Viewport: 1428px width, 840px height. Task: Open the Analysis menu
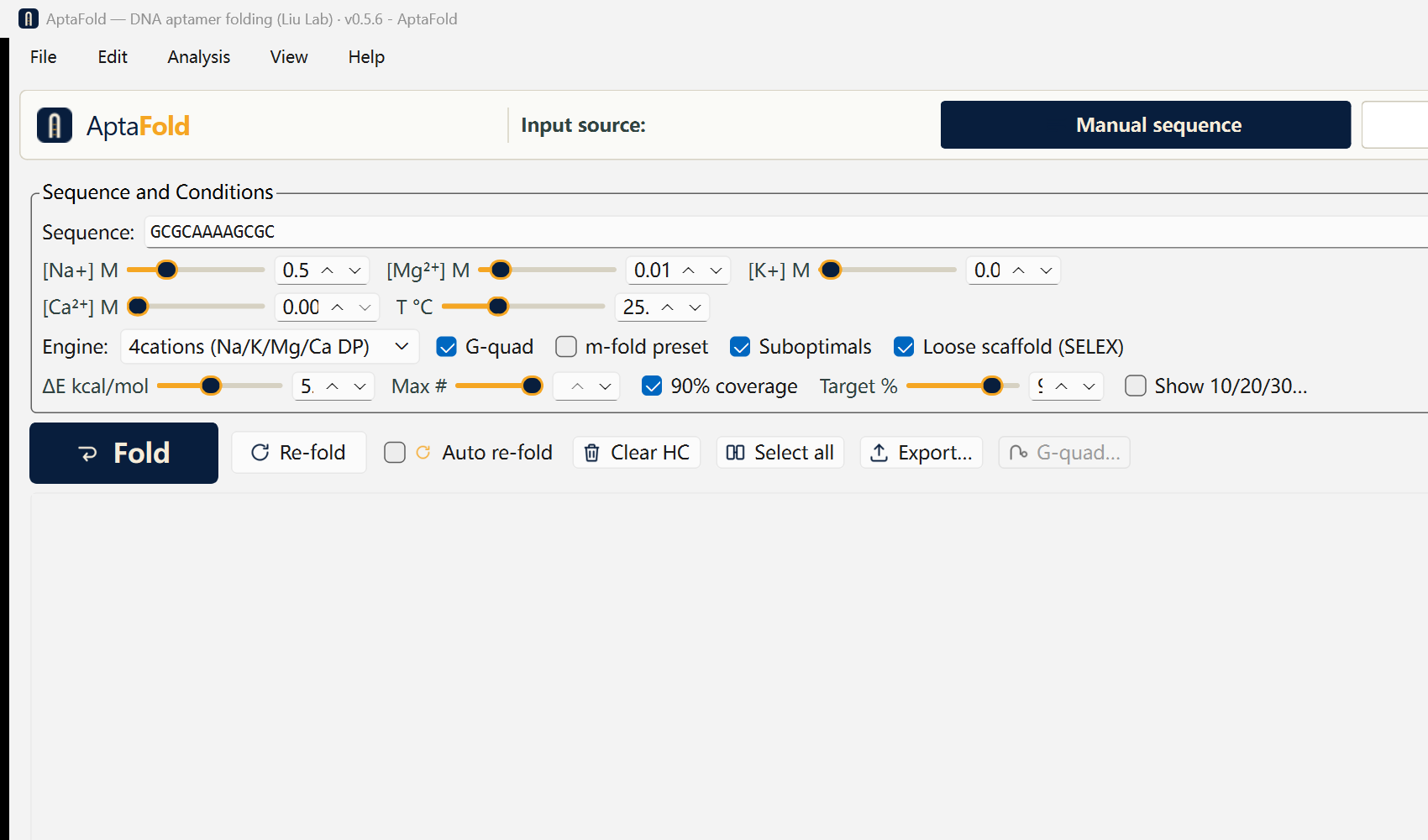pyautogui.click(x=199, y=57)
